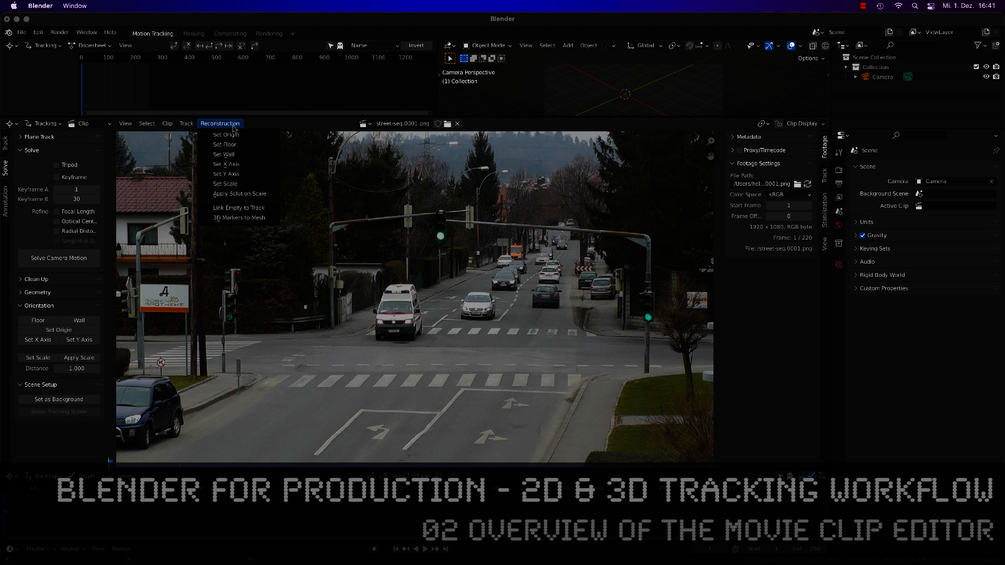1005x565 pixels.
Task: Open the Track menu in clip editor
Action: point(186,124)
